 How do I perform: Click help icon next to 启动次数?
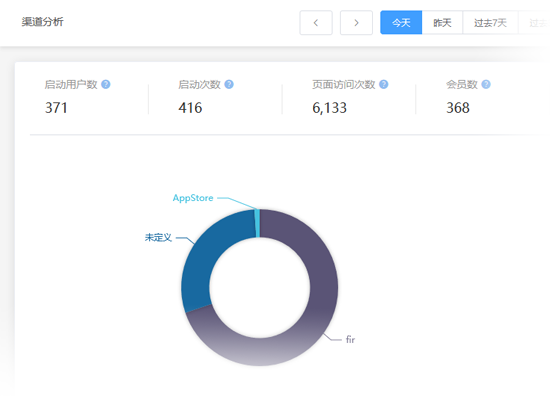pos(229,85)
